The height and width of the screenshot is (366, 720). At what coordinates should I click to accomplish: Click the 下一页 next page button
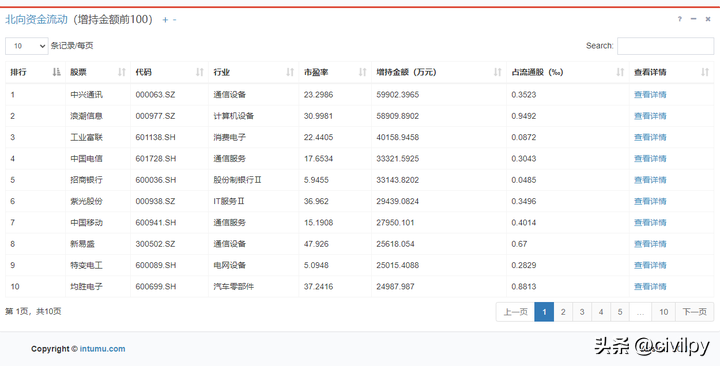(x=694, y=312)
